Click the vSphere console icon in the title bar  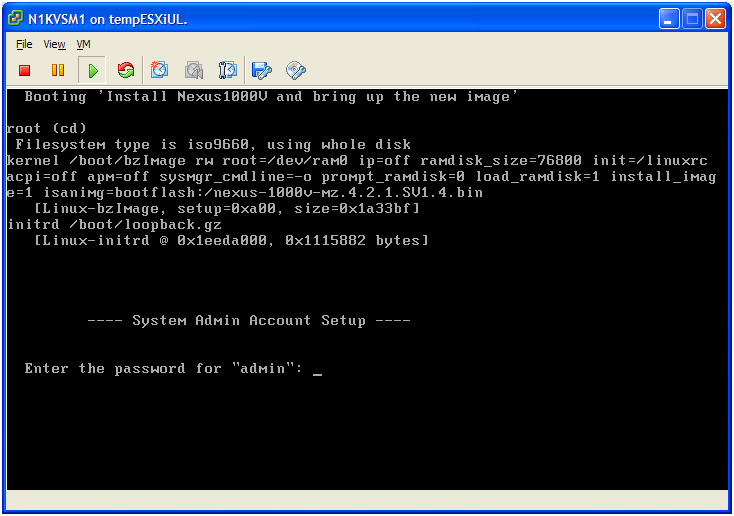pyautogui.click(x=15, y=18)
